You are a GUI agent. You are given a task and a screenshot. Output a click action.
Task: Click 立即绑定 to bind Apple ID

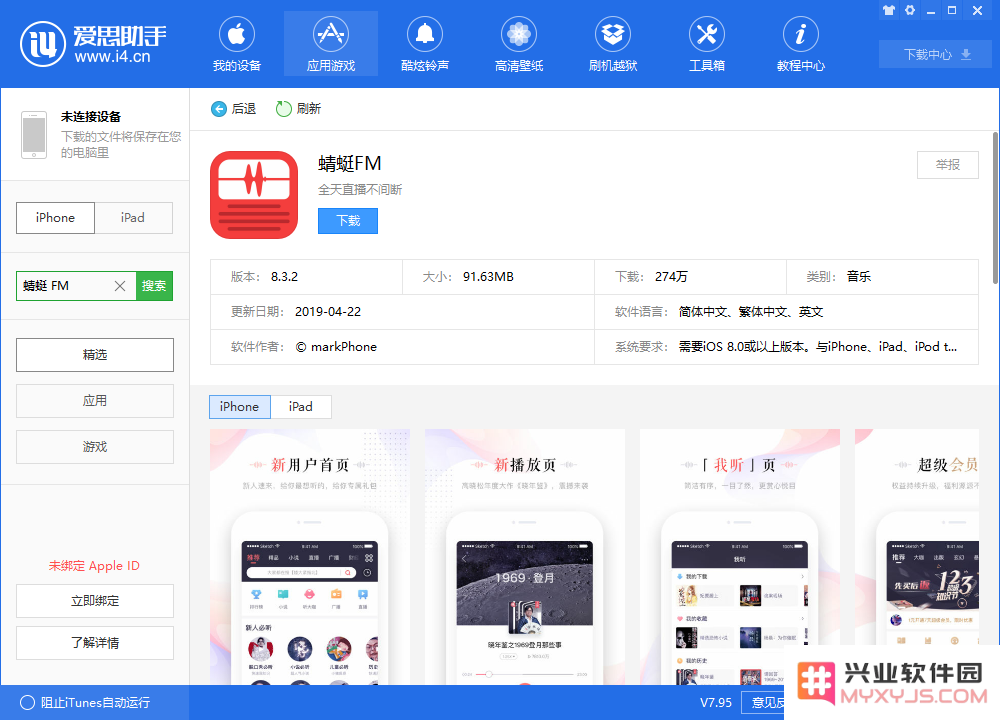(95, 601)
